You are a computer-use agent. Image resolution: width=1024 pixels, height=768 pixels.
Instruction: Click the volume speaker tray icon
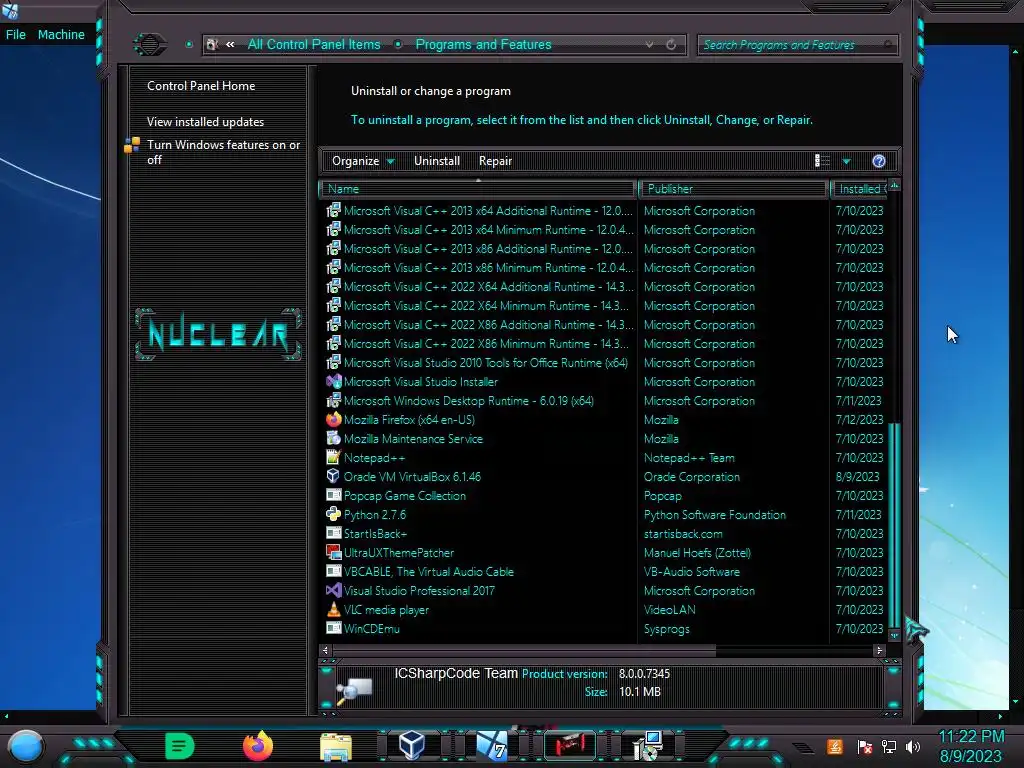coord(913,746)
